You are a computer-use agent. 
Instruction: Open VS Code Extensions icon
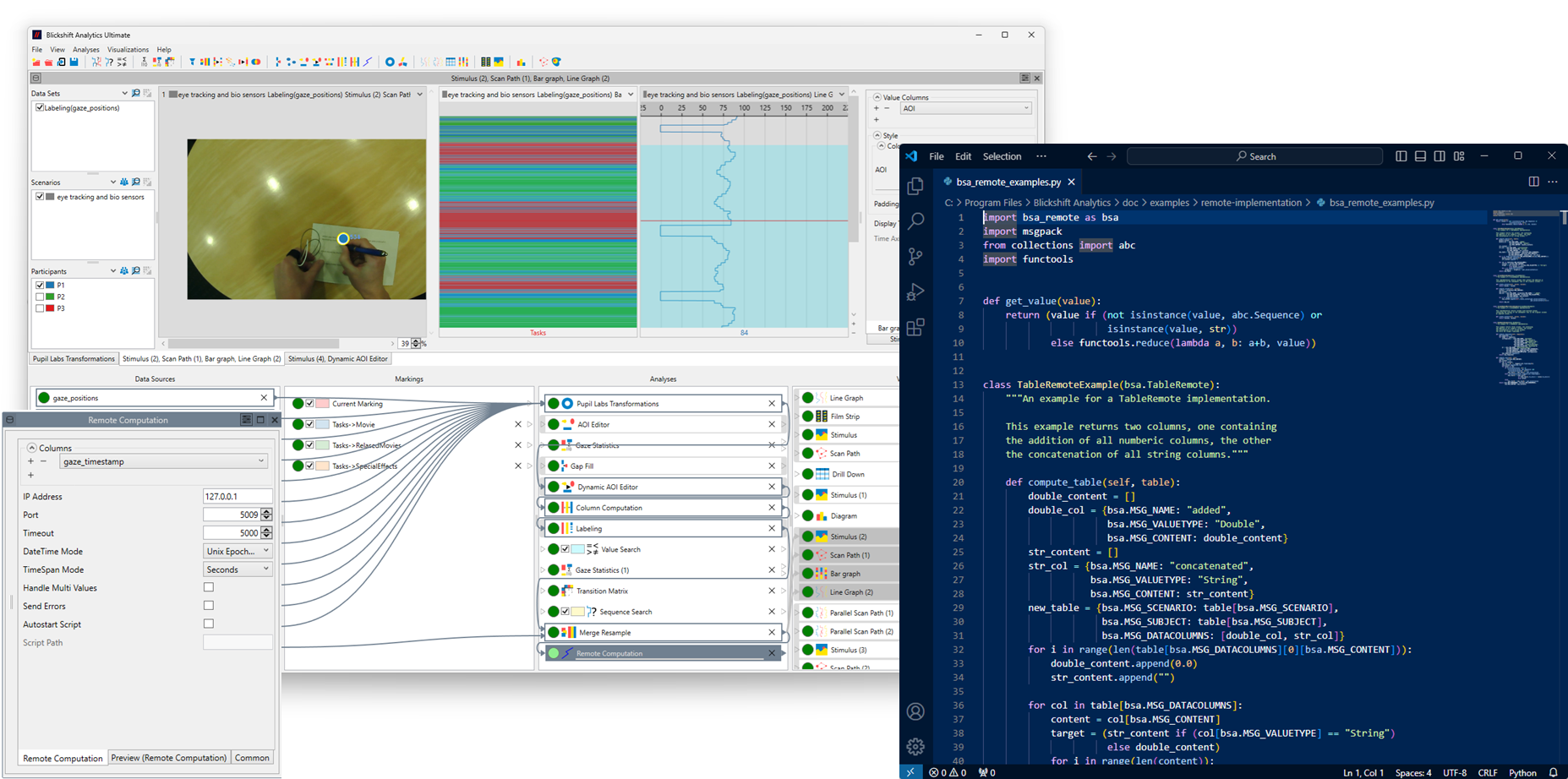click(915, 328)
